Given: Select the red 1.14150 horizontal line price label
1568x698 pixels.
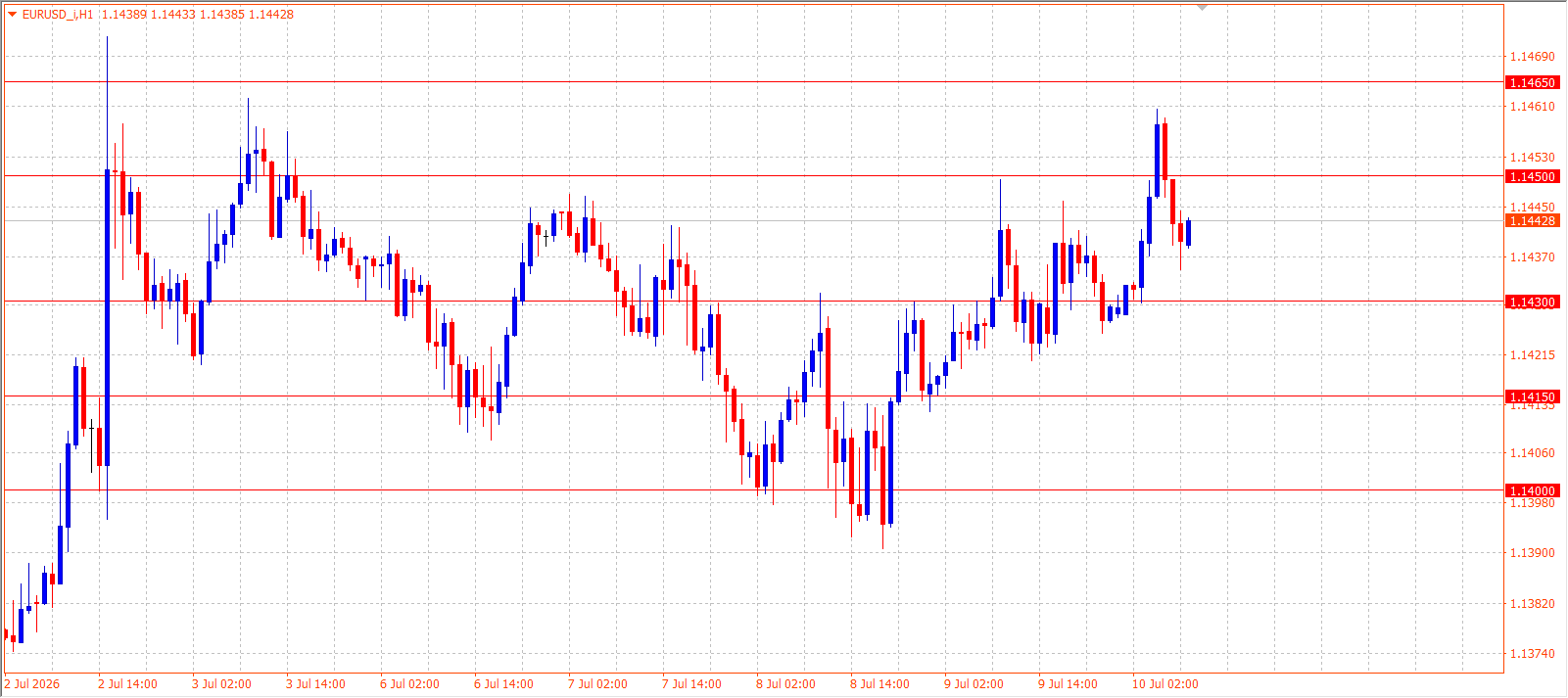Looking at the screenshot, I should 1532,396.
